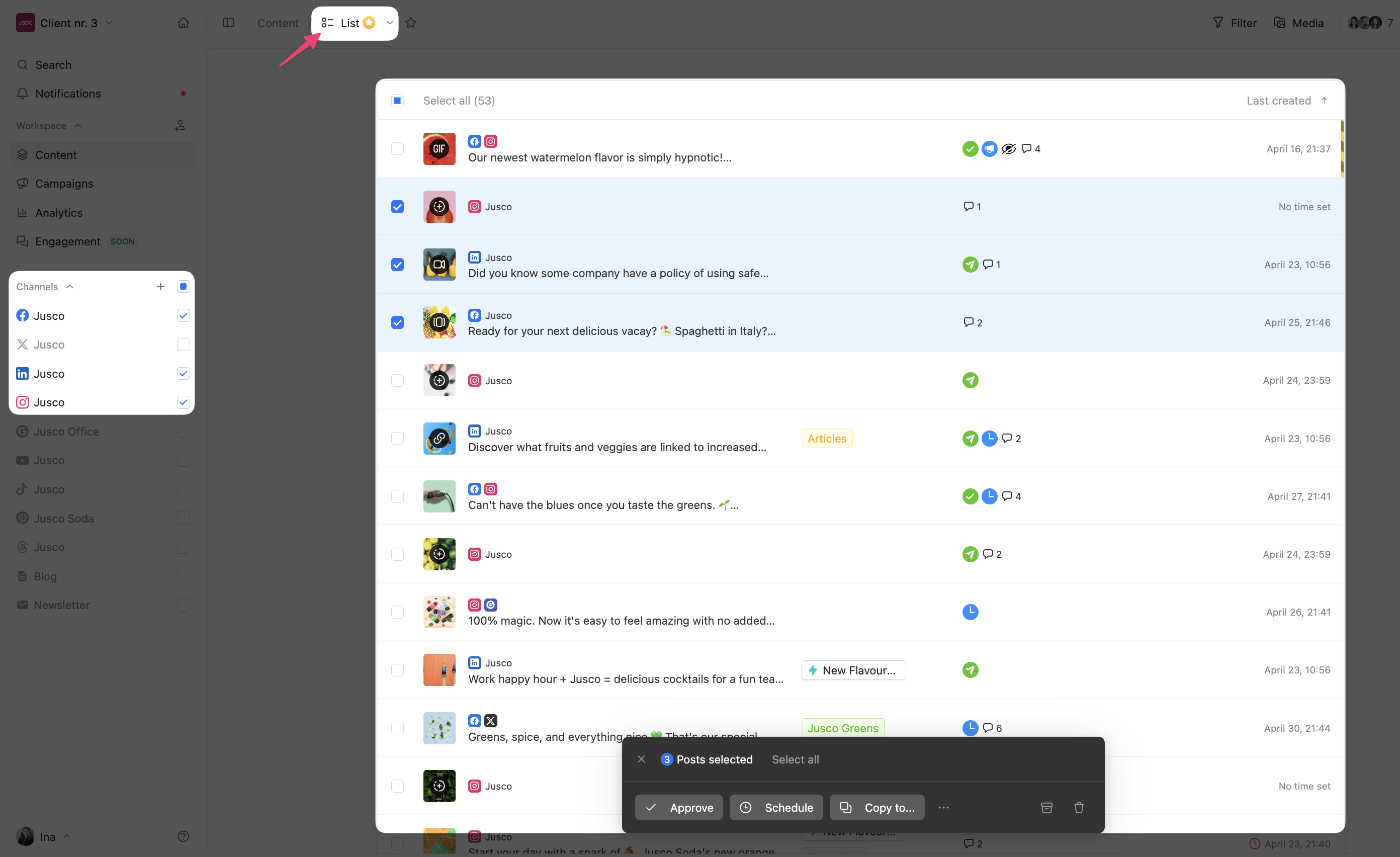Click invite member icon beside Workspace
This screenshot has width=1400, height=857.
point(180,126)
